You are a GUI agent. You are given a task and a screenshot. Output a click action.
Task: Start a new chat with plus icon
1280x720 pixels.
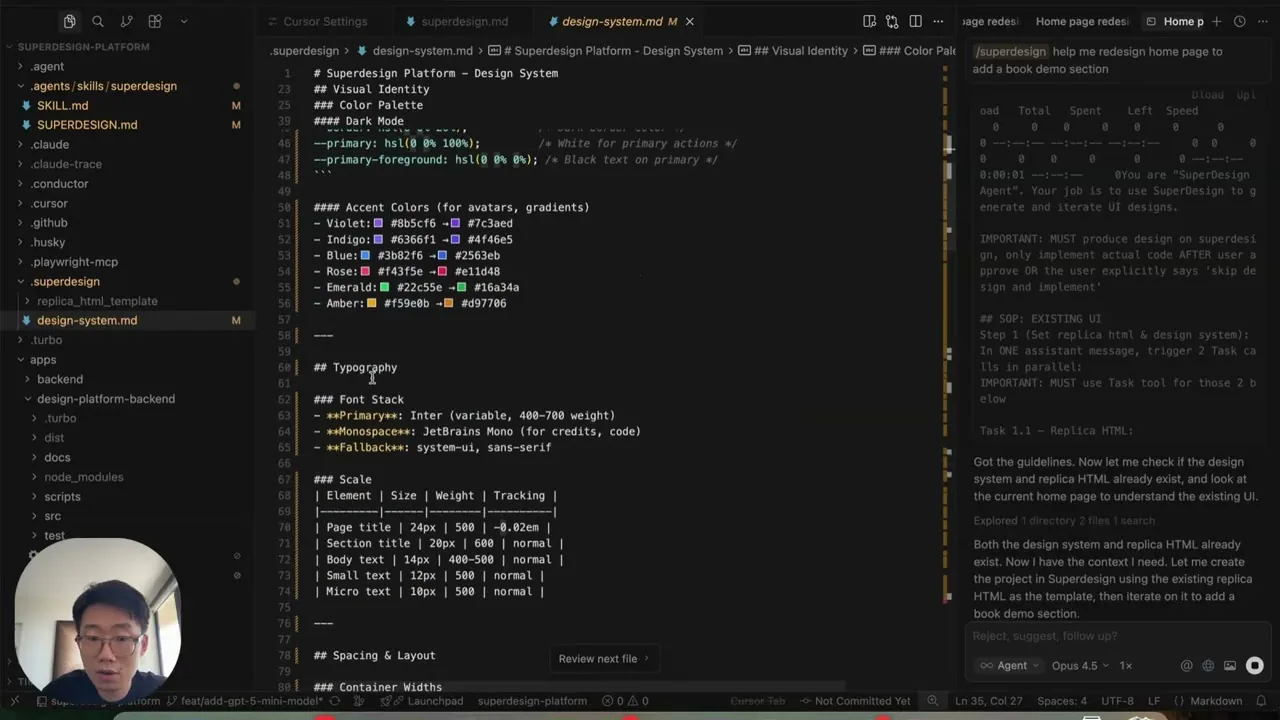tap(1217, 21)
